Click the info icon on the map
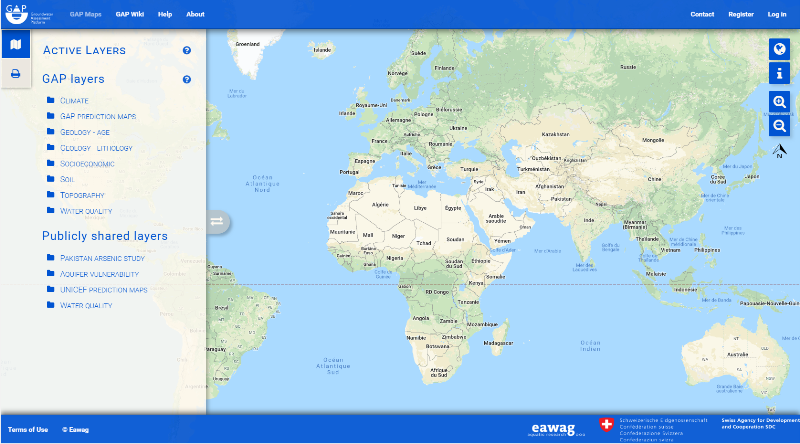 pyautogui.click(x=779, y=73)
